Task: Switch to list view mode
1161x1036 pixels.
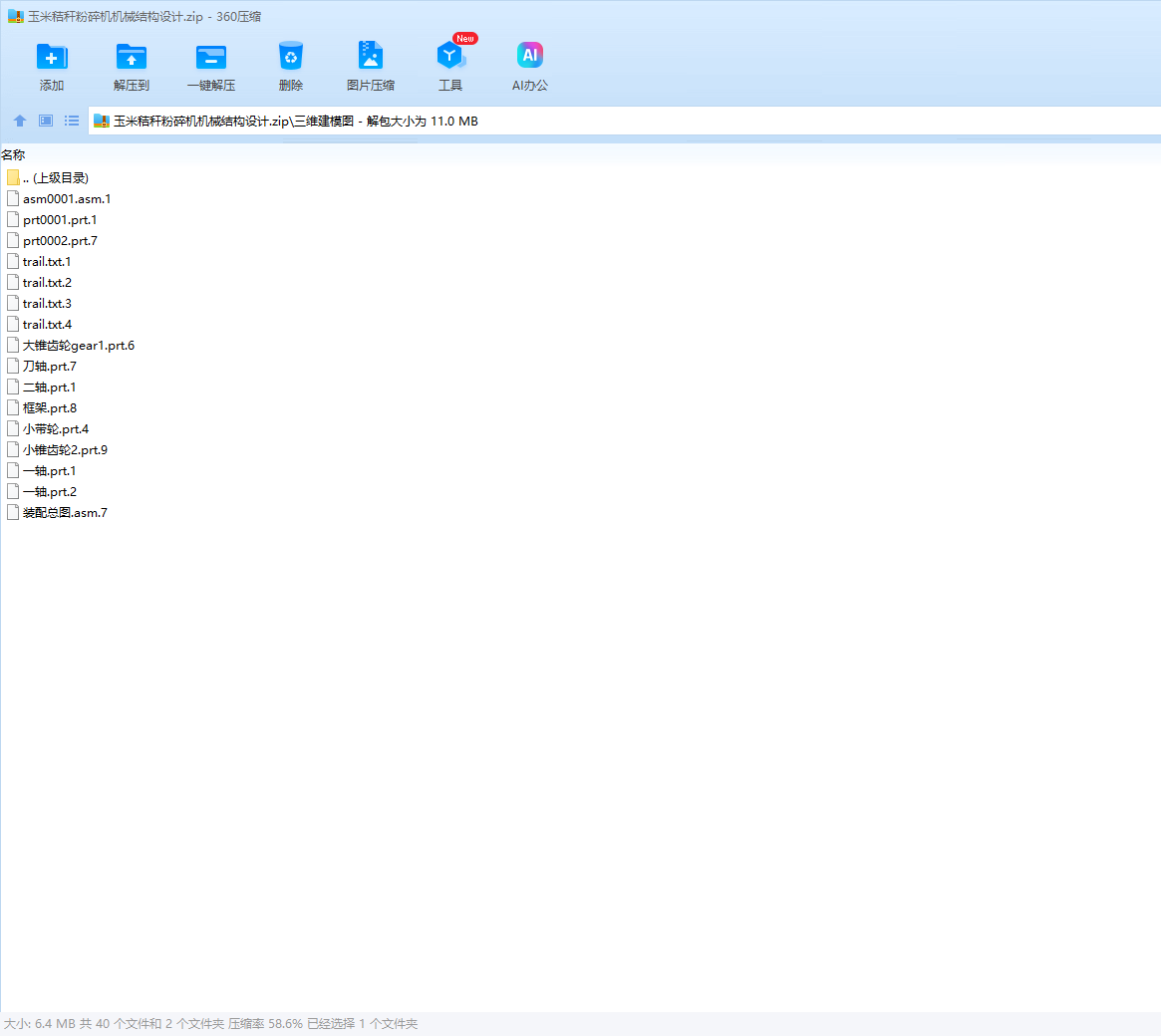Action: click(72, 121)
